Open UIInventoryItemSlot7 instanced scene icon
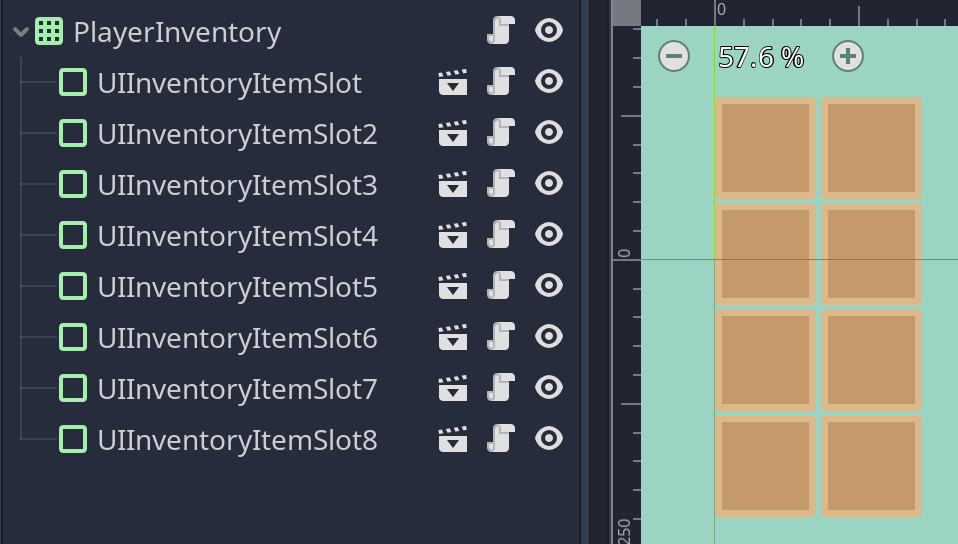Viewport: 958px width, 544px height. (x=453, y=388)
